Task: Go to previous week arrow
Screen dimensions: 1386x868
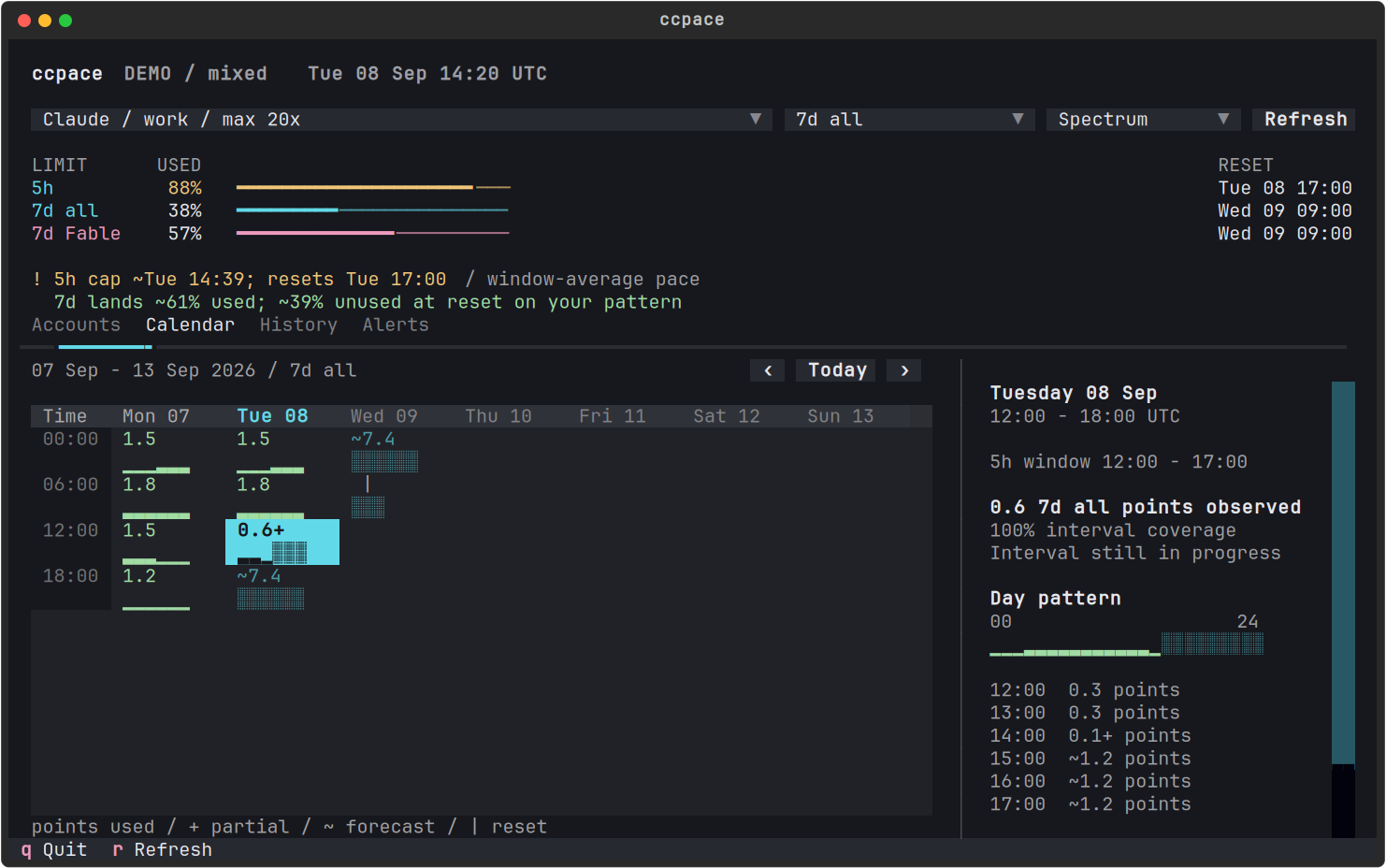Action: [768, 370]
